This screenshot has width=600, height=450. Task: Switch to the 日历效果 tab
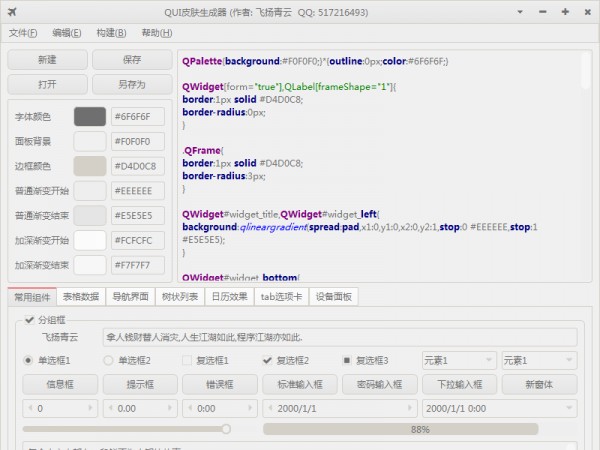tap(229, 296)
